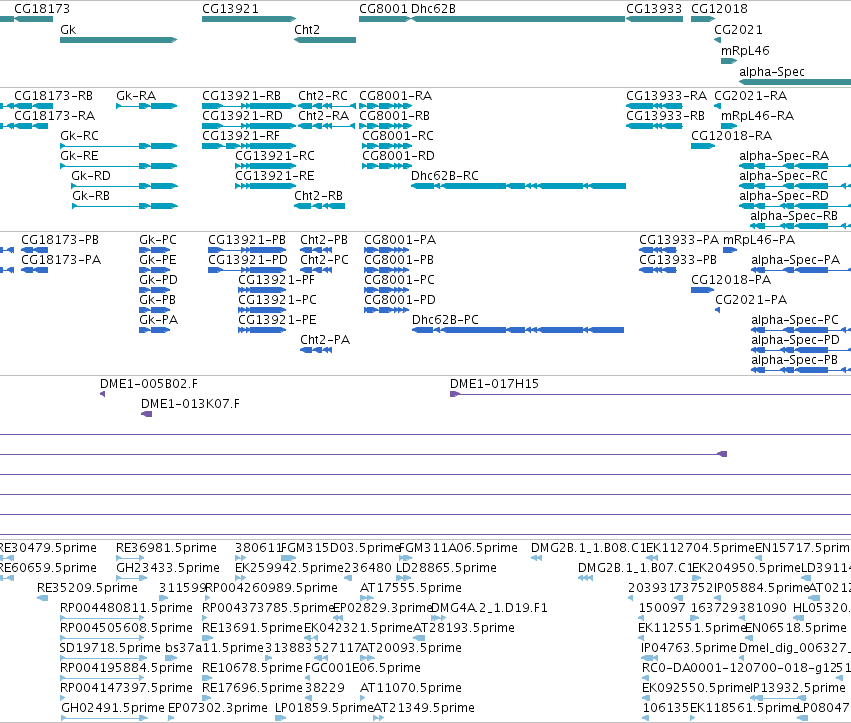This screenshot has width=851, height=723.
Task: Click the RE35209.5prime EST label
Action: (x=87, y=588)
